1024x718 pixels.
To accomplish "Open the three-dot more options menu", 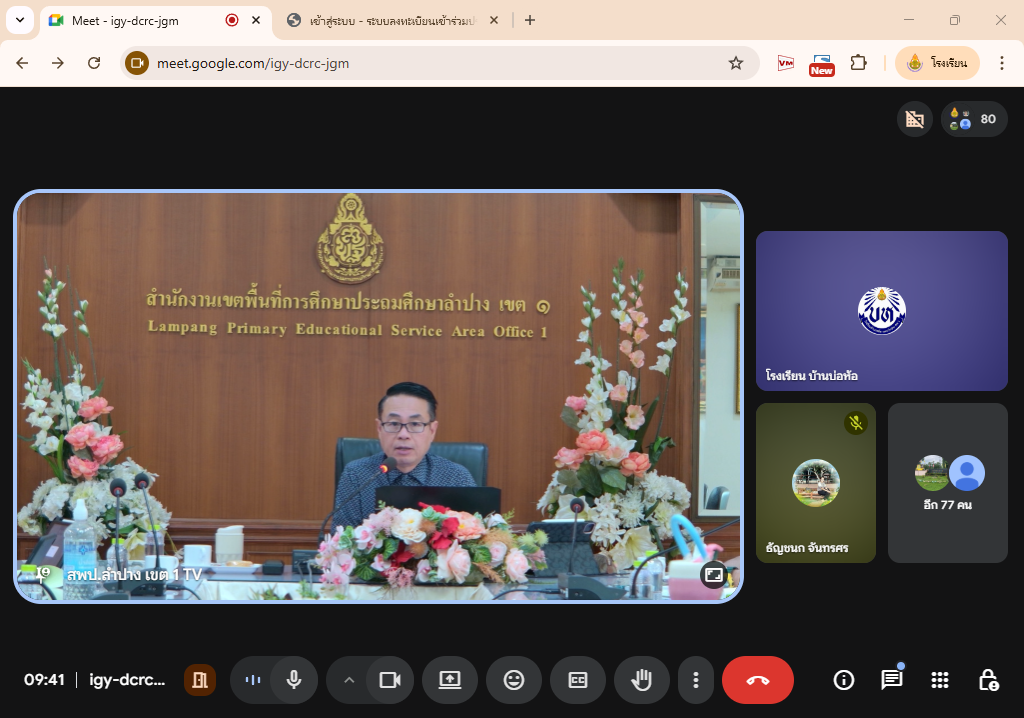I will pos(695,680).
